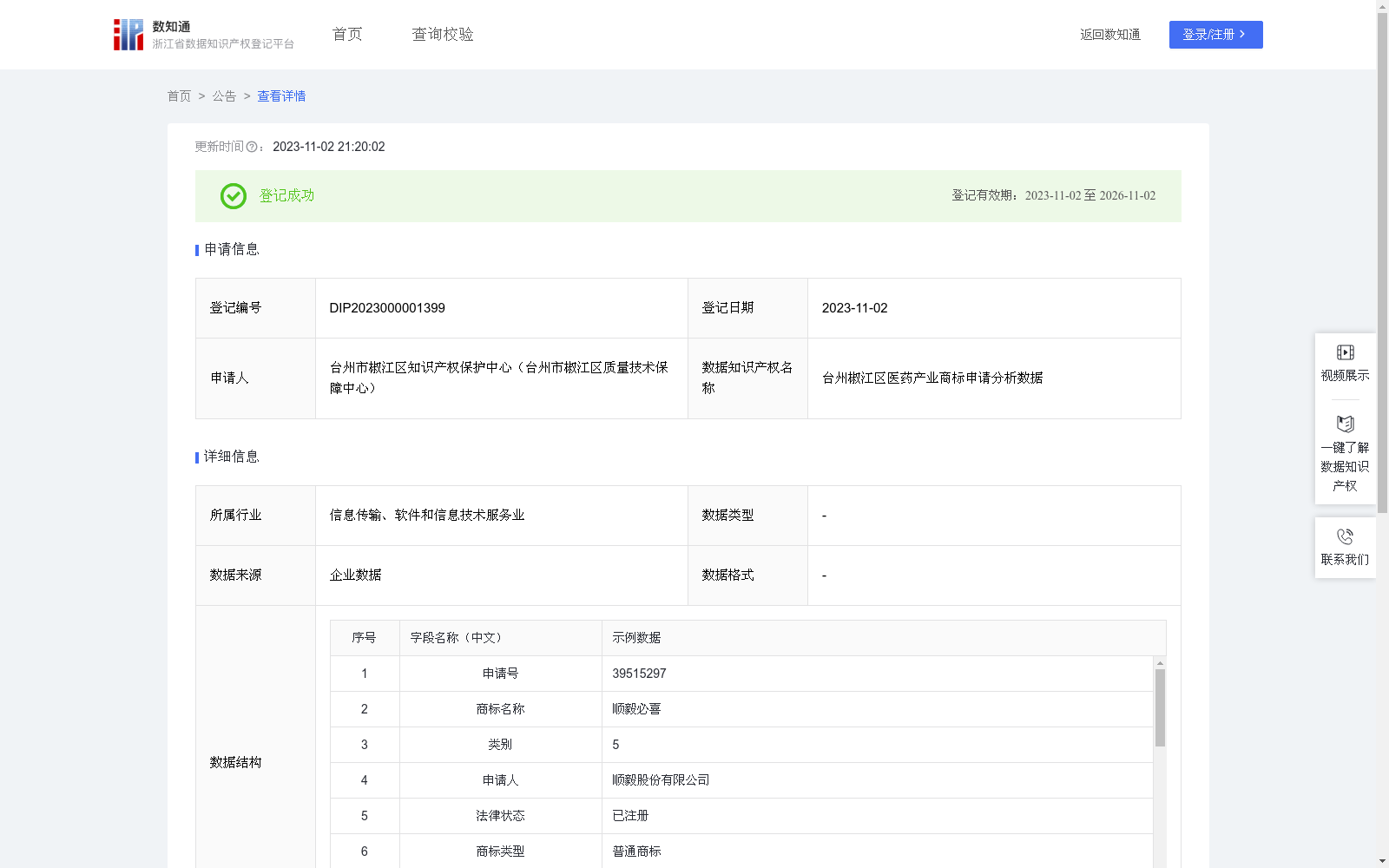Select registration number DIP2023000001399
The image size is (1389, 868).
[x=387, y=308]
